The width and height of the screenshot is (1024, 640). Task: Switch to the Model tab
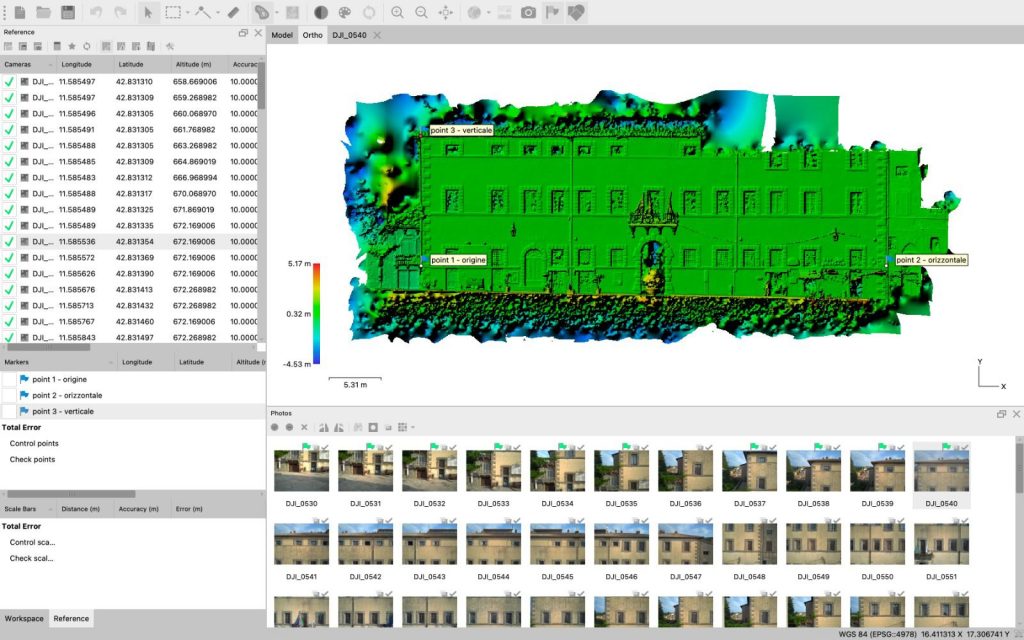coord(282,35)
